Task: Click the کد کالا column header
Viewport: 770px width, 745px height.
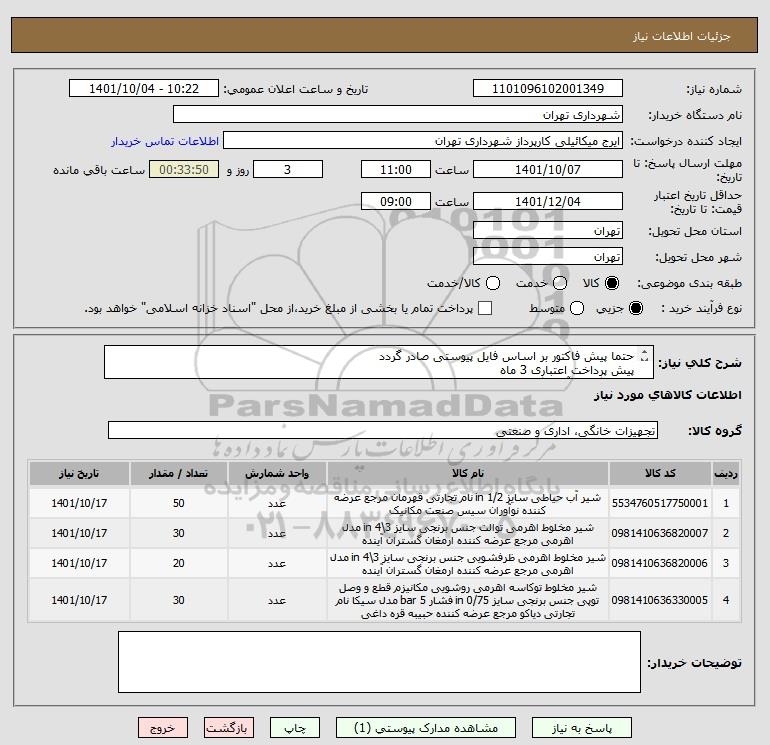Action: point(660,473)
